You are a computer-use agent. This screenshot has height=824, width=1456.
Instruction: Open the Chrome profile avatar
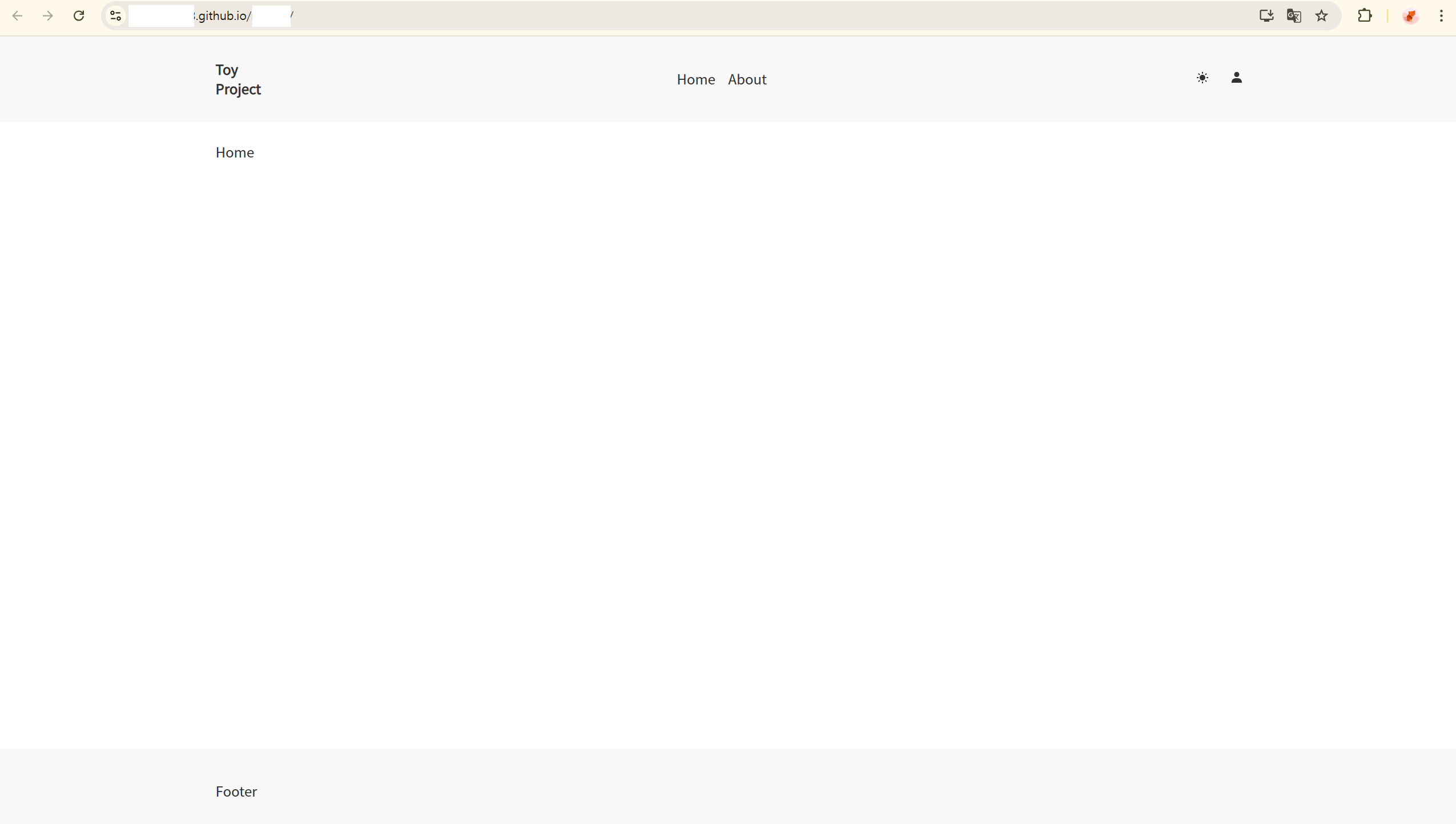point(1410,15)
